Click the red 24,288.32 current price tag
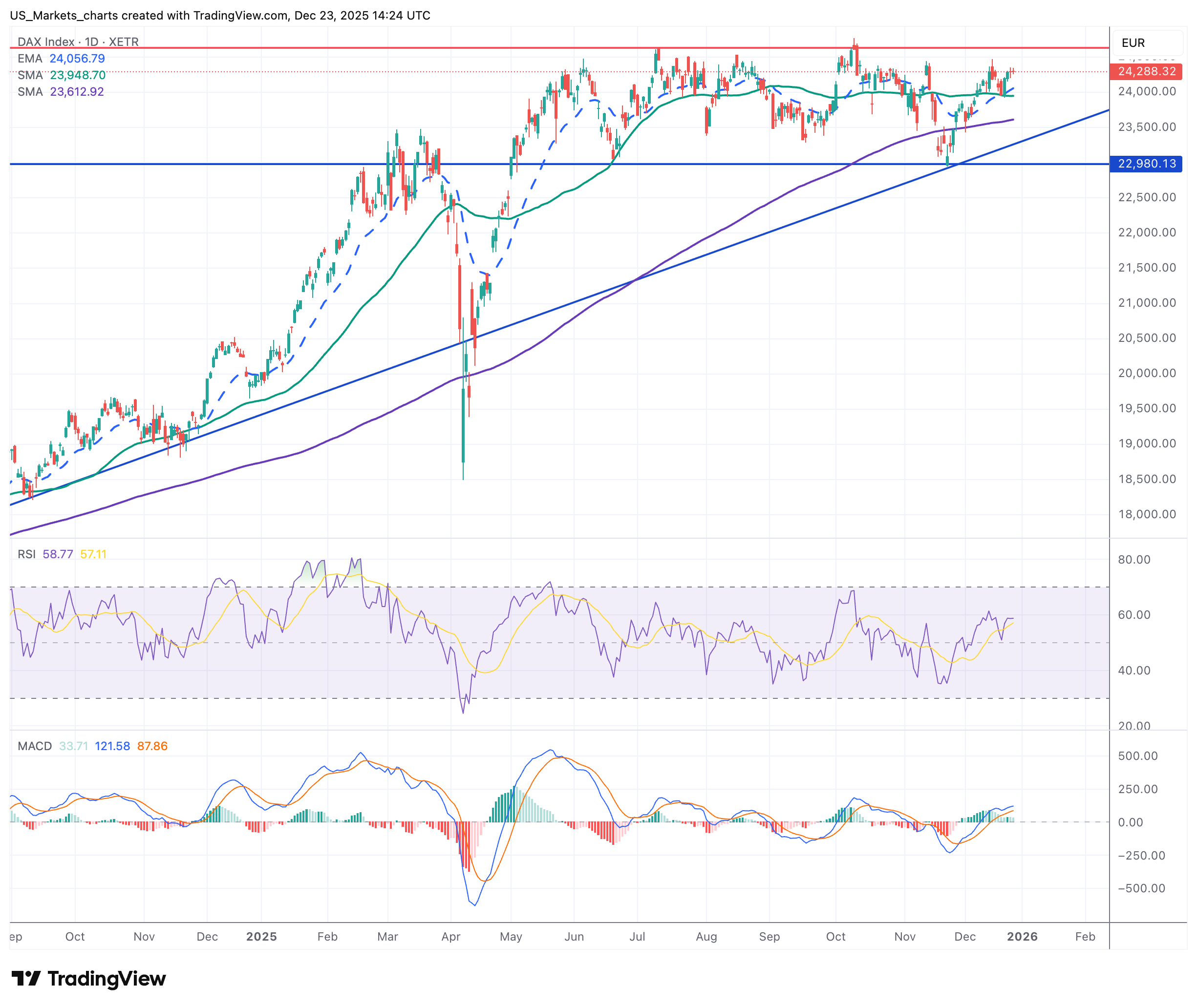Viewport: 1197px width, 1008px height. pyautogui.click(x=1145, y=71)
